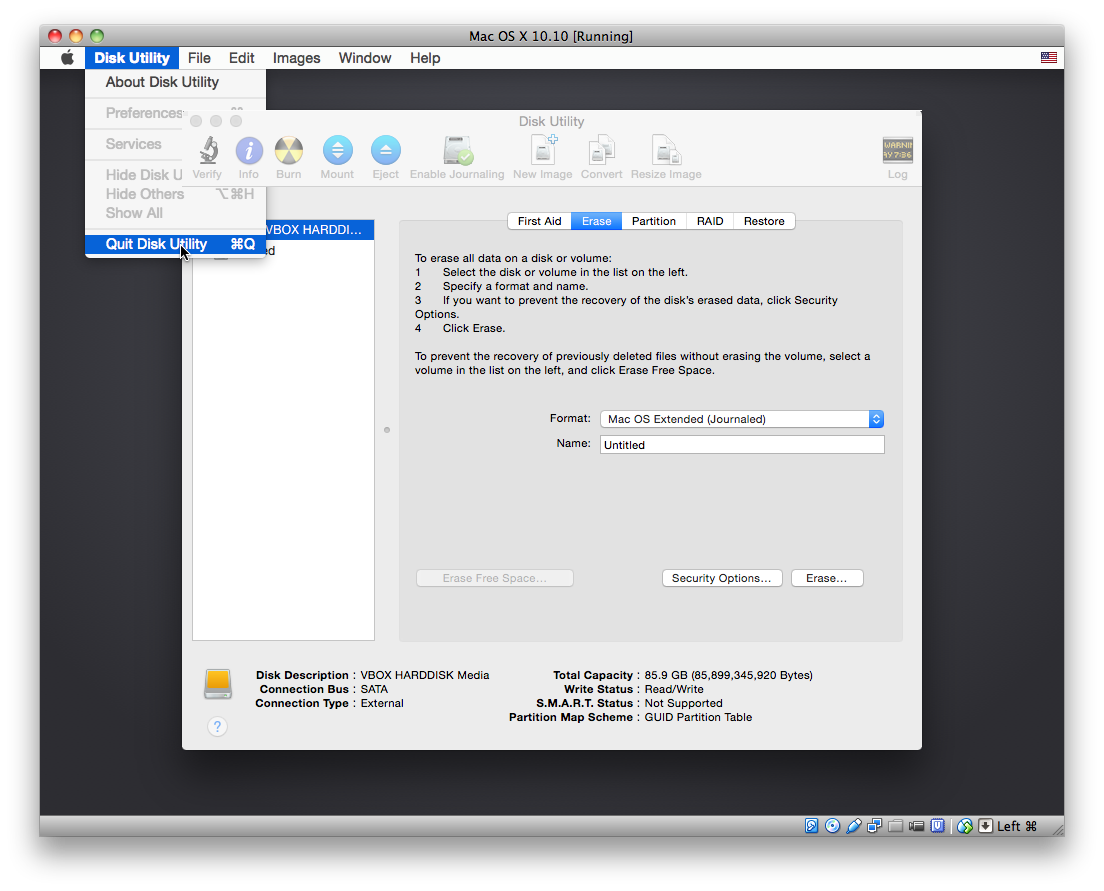The image size is (1104, 891).
Task: Click the Eject toolbar icon
Action: [x=386, y=150]
